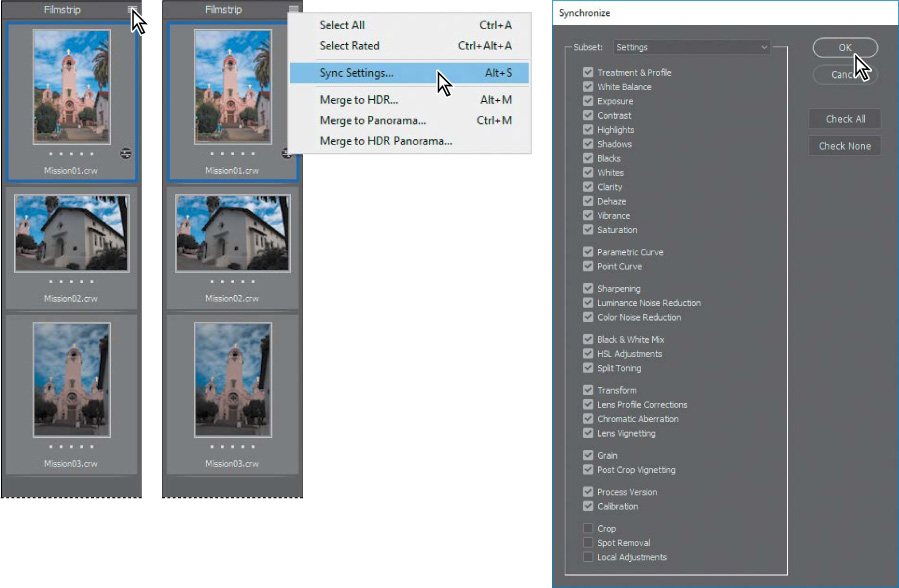Open the left Filmstrip panel menu icon

point(132,9)
